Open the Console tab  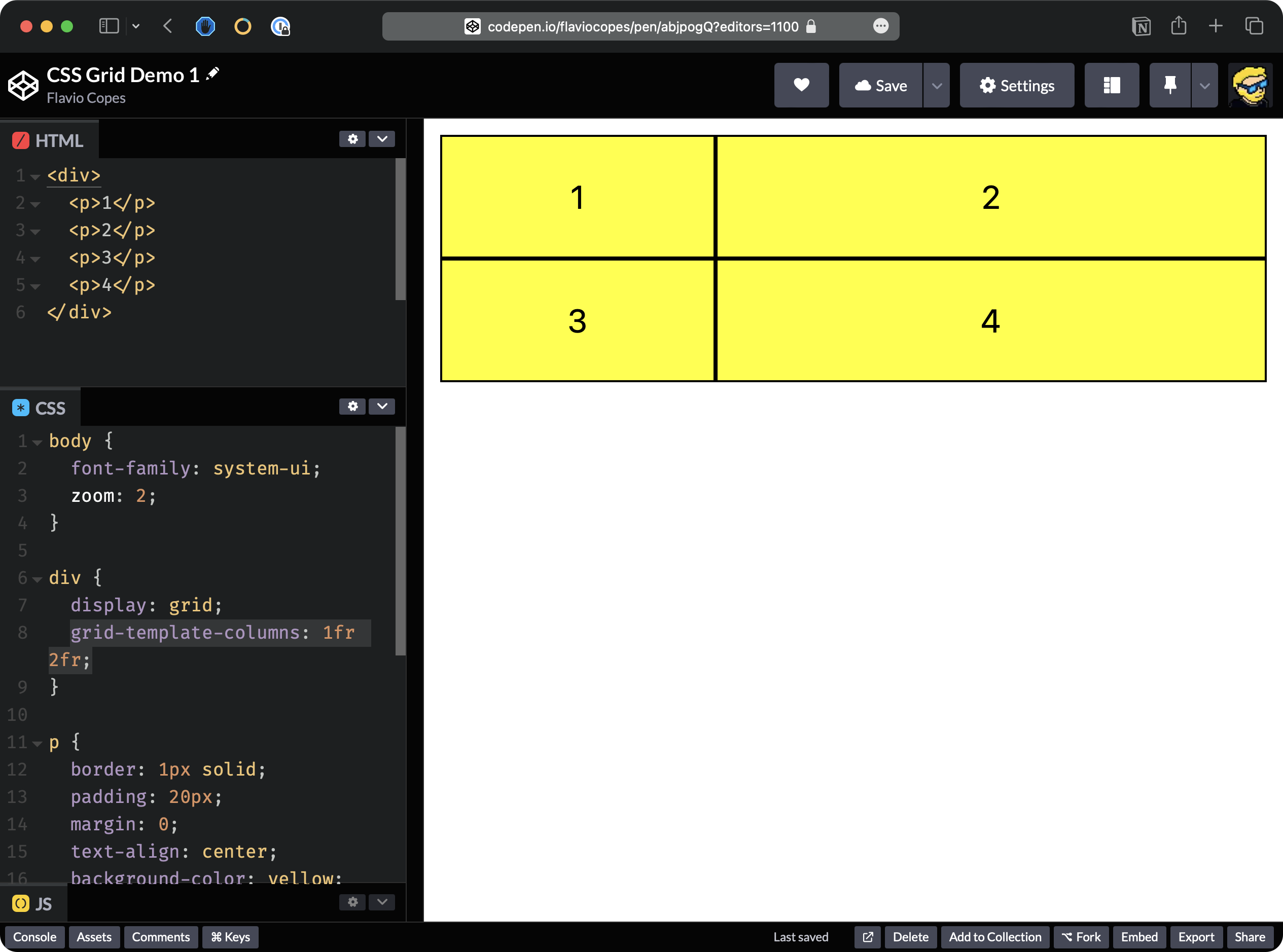coord(34,937)
